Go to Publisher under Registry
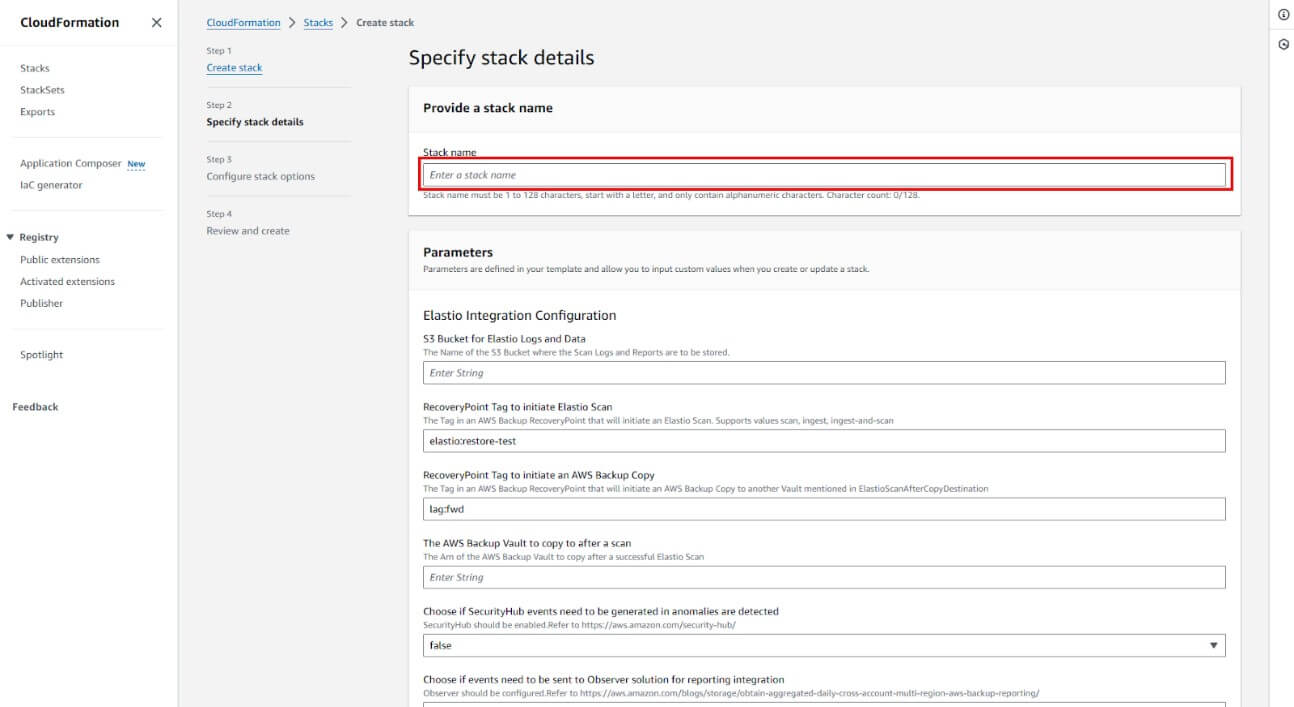1294x707 pixels. pyautogui.click(x=41, y=303)
